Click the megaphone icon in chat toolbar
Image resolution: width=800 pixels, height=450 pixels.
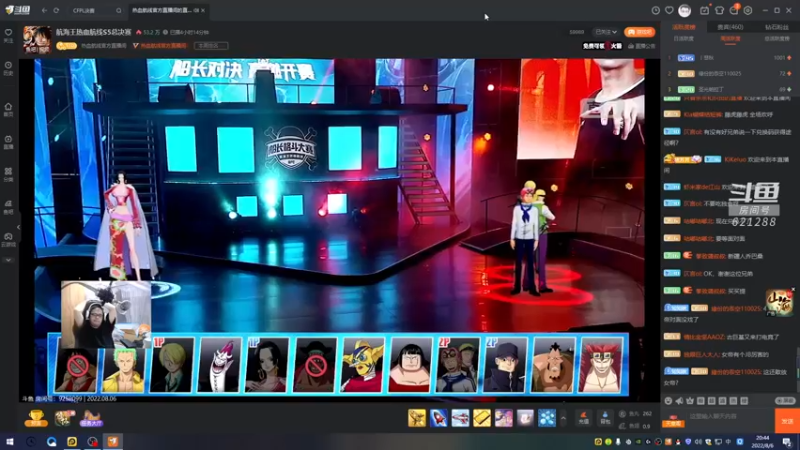point(679,401)
